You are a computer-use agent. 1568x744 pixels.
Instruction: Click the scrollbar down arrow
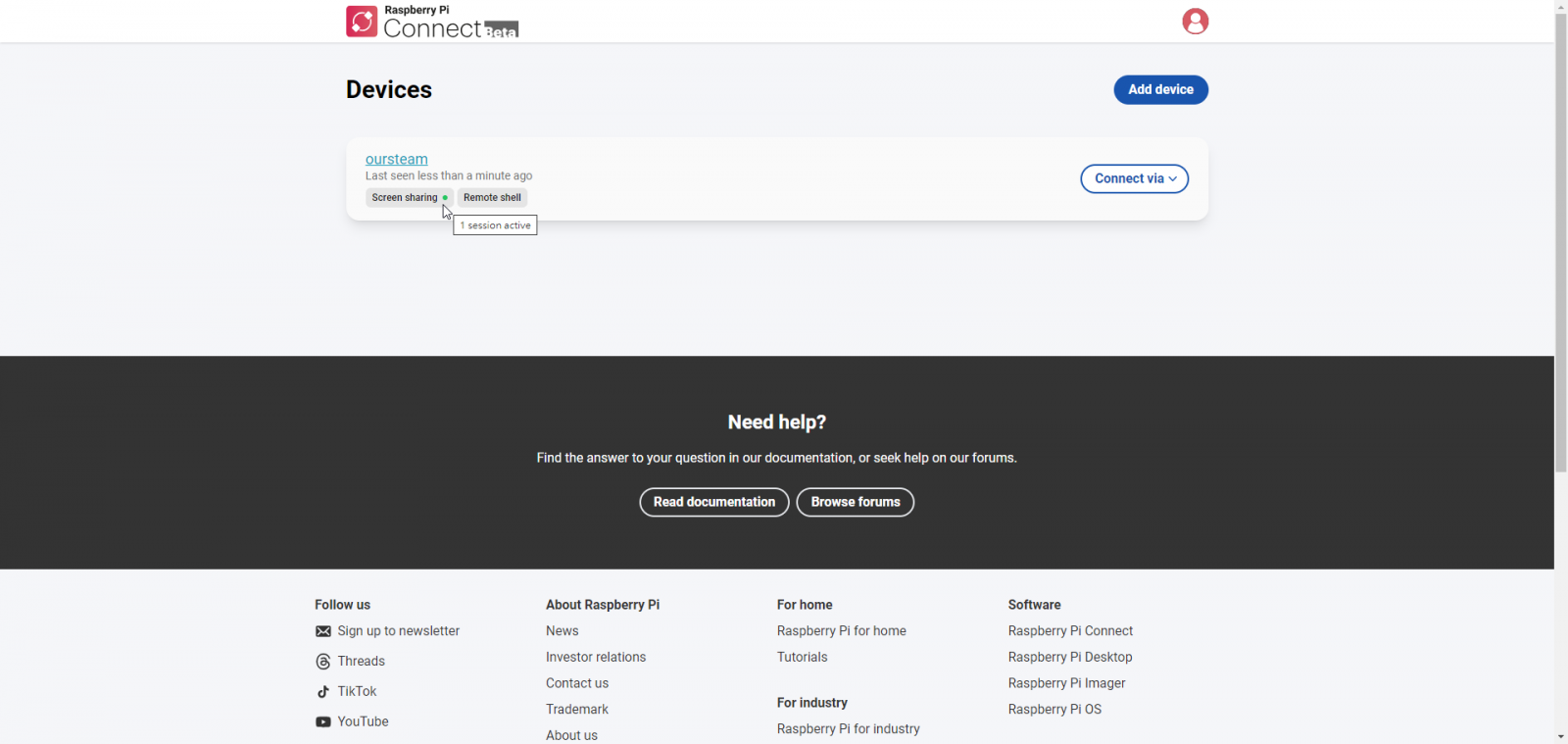[x=1560, y=736]
